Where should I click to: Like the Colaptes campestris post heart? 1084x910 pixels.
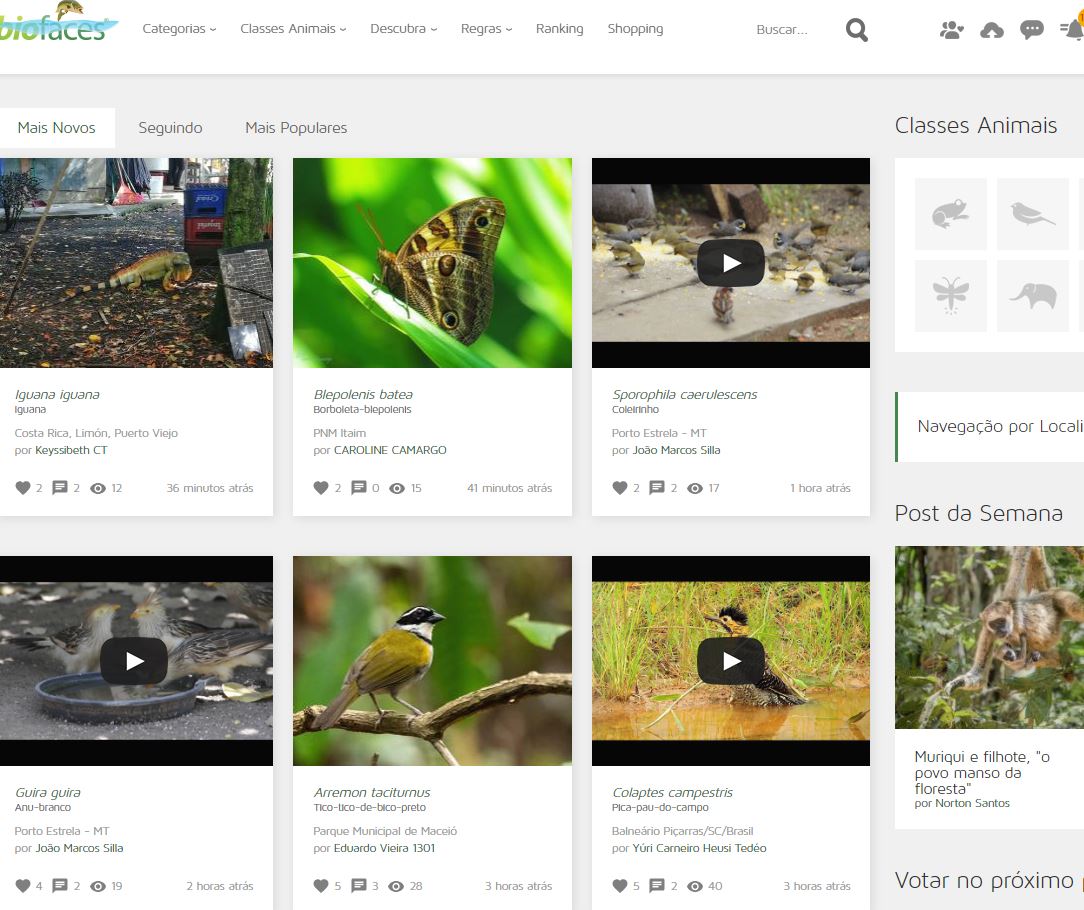click(619, 886)
